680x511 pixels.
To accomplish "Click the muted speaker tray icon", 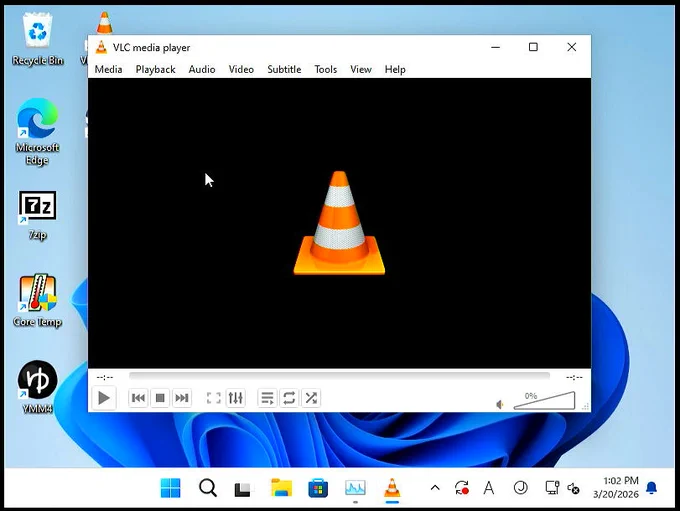I will click(573, 488).
